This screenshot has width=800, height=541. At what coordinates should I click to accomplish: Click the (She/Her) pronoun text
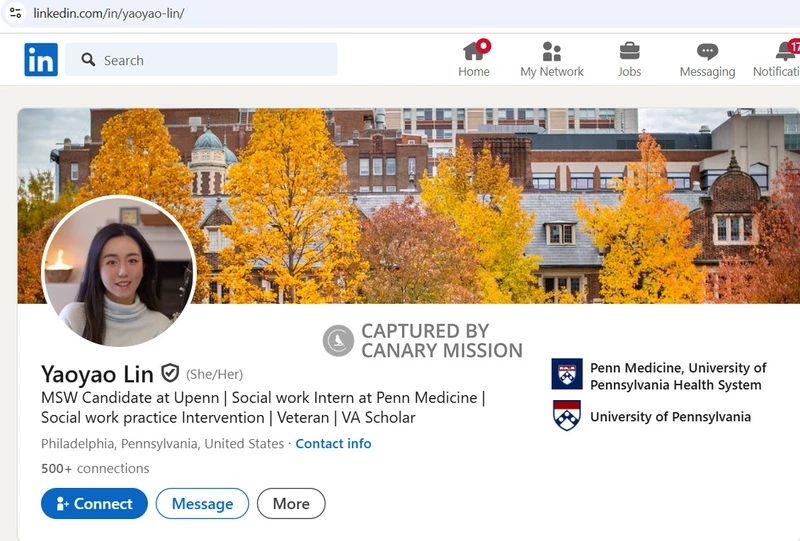click(x=214, y=375)
